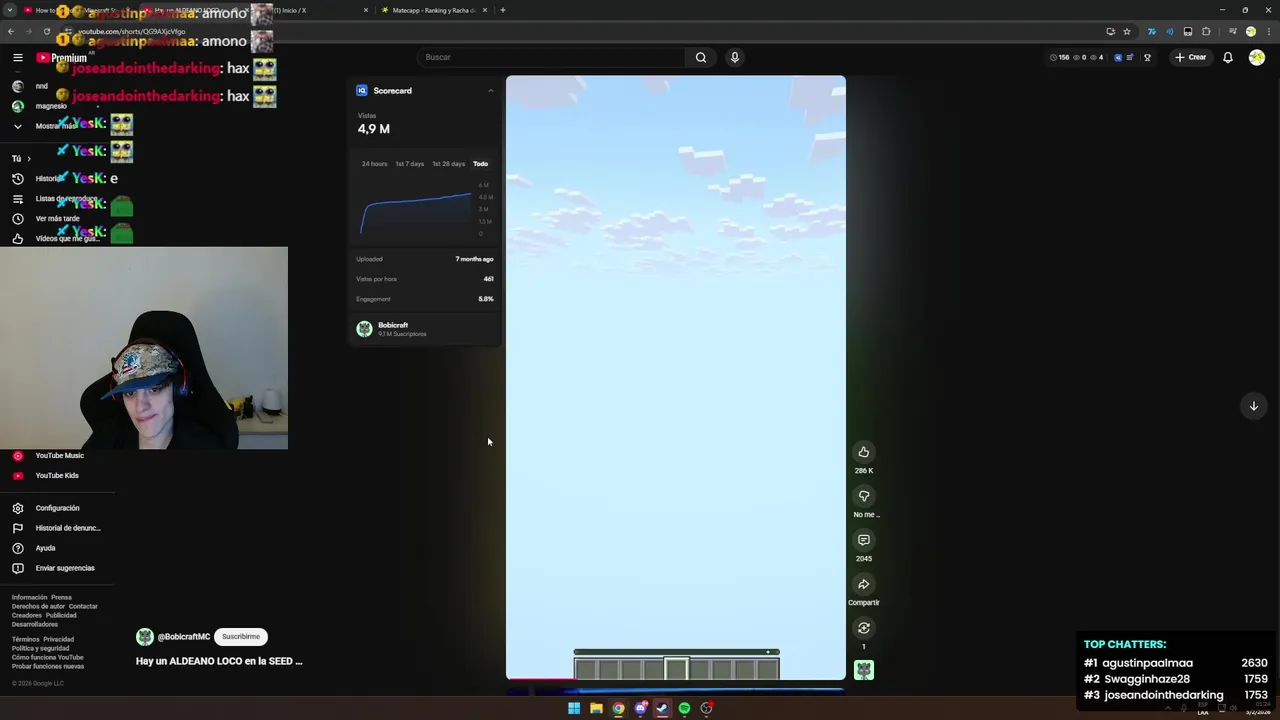Open Cómo funciona YouTube footer link
The image size is (1280, 720).
tap(48, 657)
